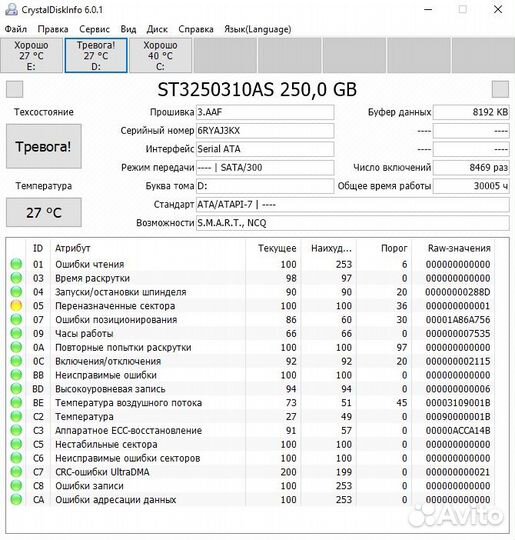Click the next disk square button
Image resolution: width=515 pixels, height=540 pixels.
500,90
